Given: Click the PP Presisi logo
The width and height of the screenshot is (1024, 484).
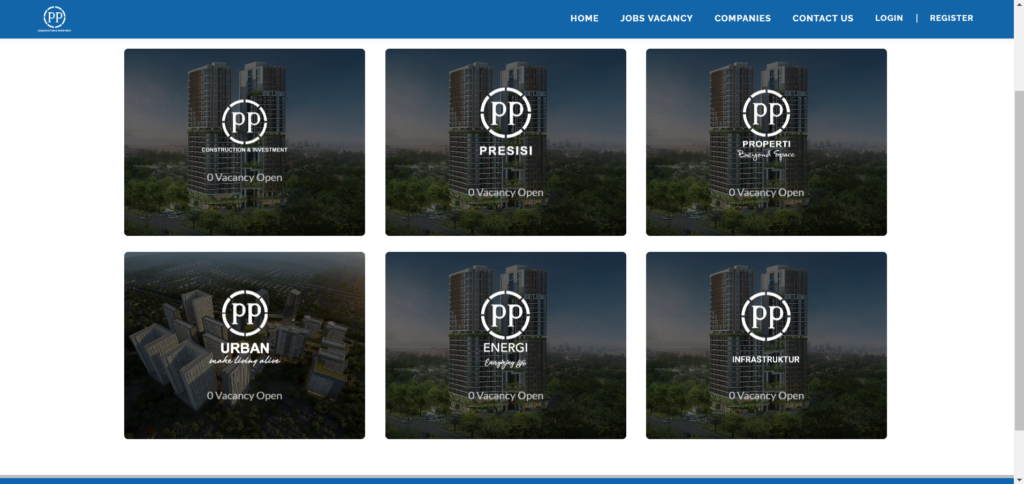Looking at the screenshot, I should (505, 125).
